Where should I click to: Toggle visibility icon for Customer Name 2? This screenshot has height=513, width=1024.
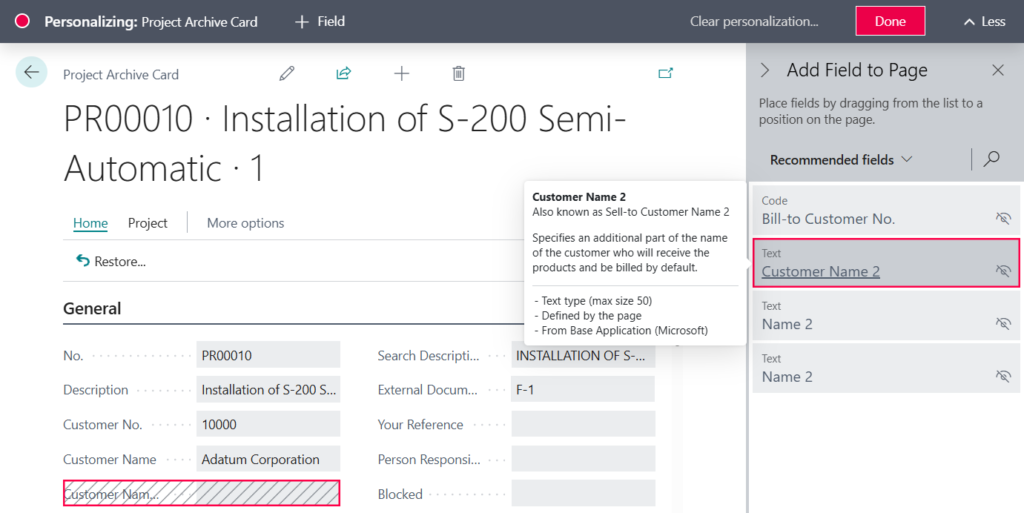pyautogui.click(x=1003, y=271)
